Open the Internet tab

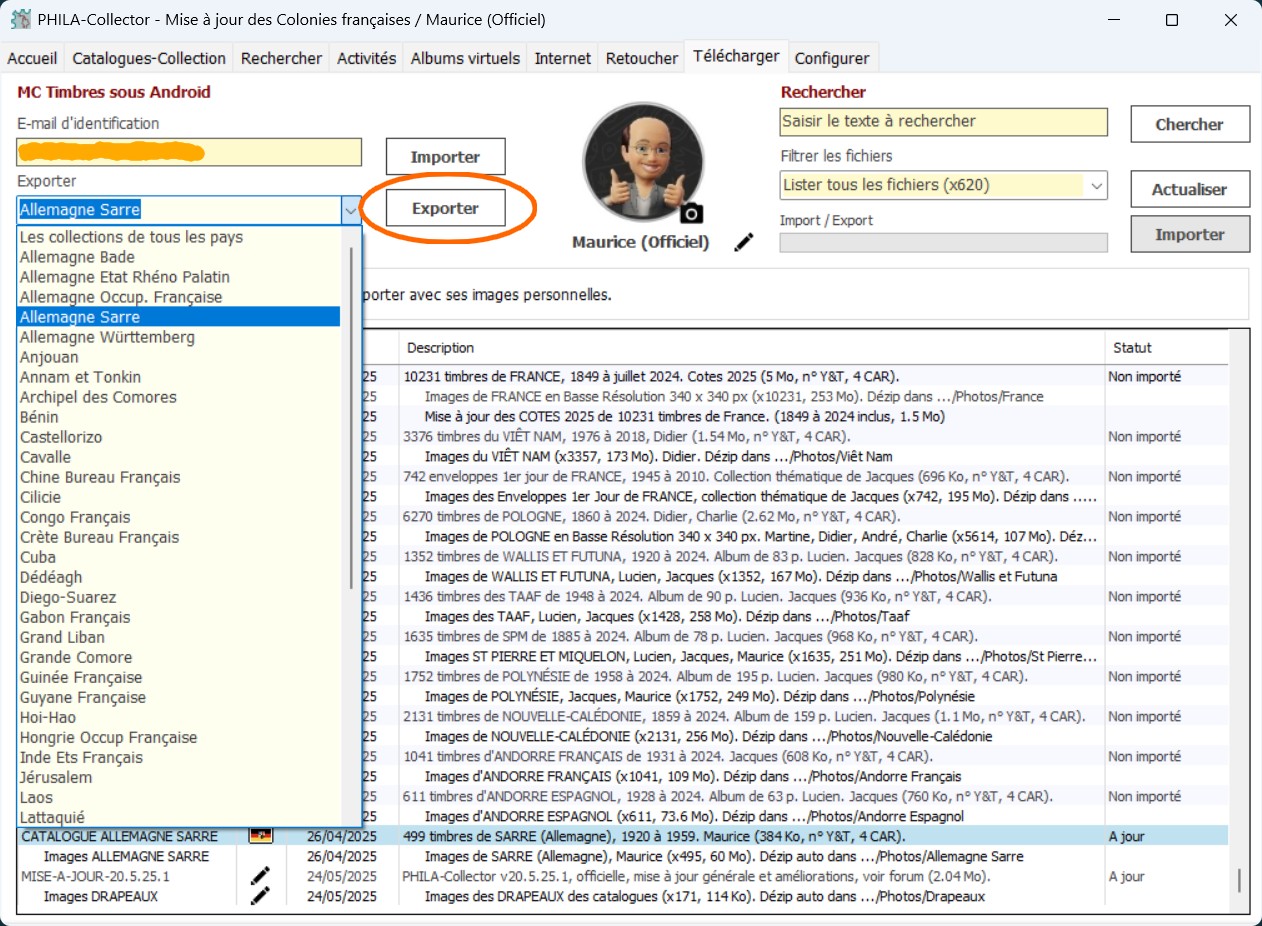(x=563, y=58)
